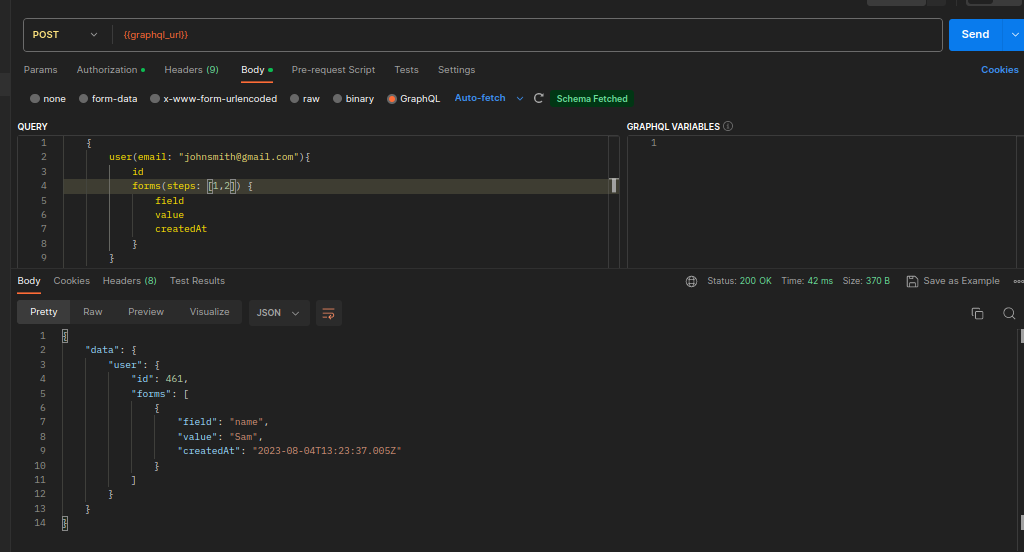Select the raw body type radio
Viewport: 1024px width, 552px height.
(295, 99)
